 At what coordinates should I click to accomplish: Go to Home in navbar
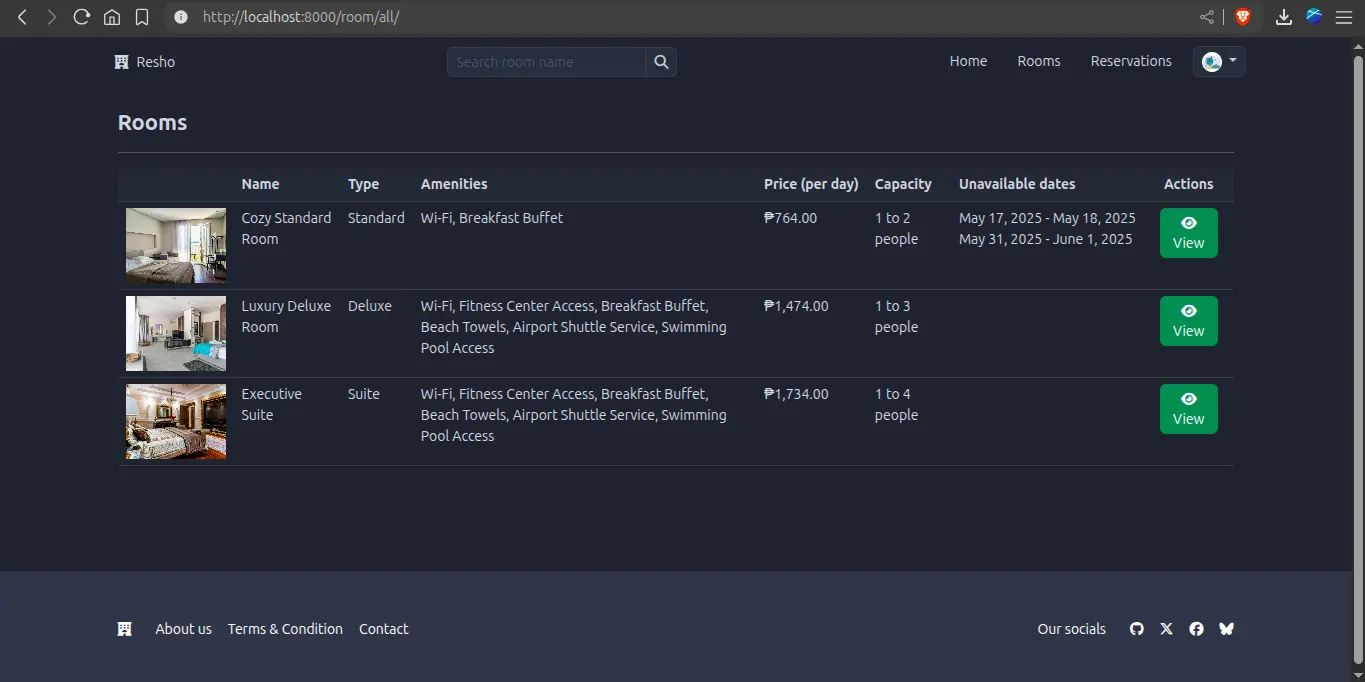tap(968, 61)
